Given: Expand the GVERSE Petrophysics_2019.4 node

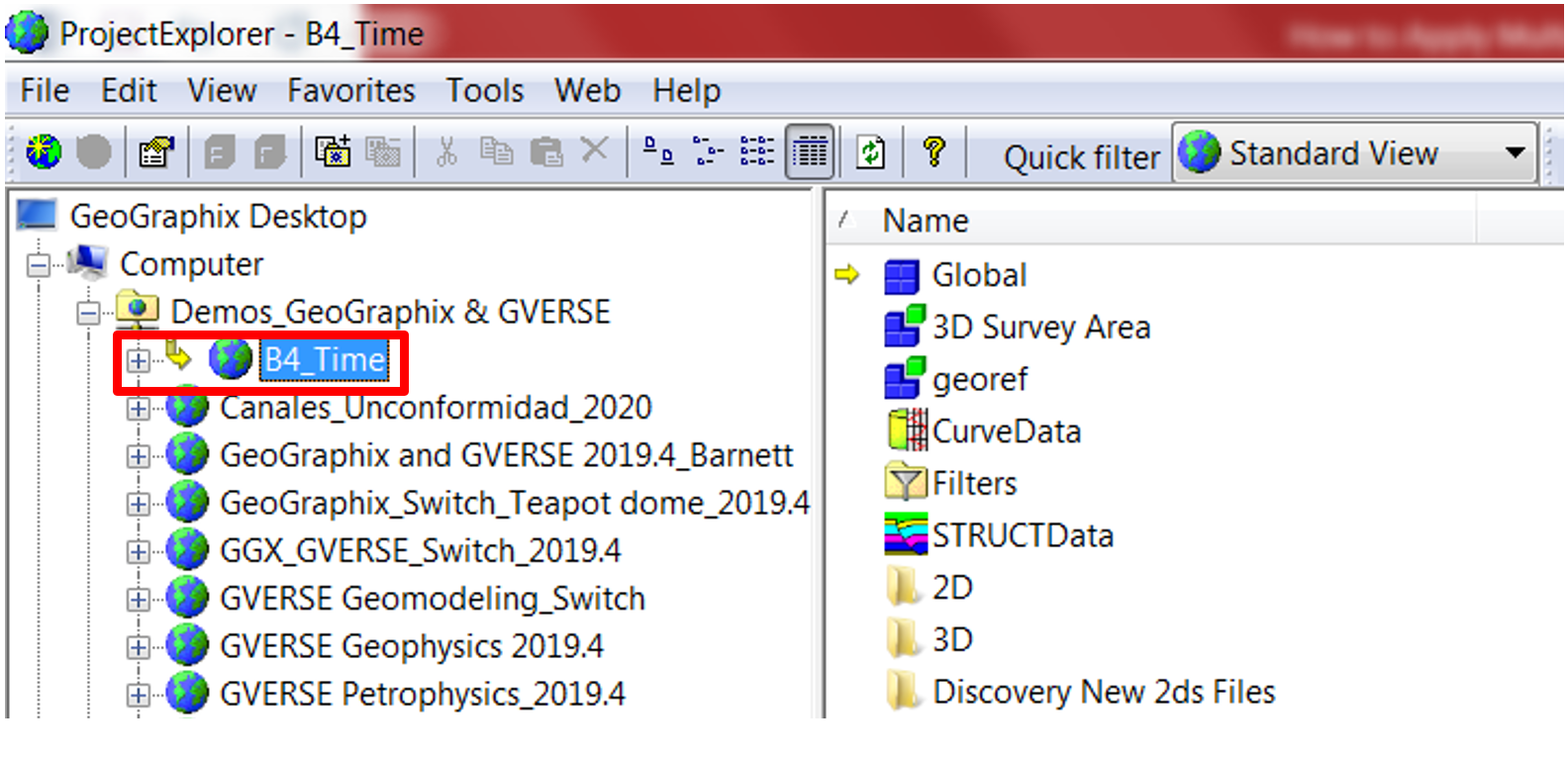Looking at the screenshot, I should [139, 695].
